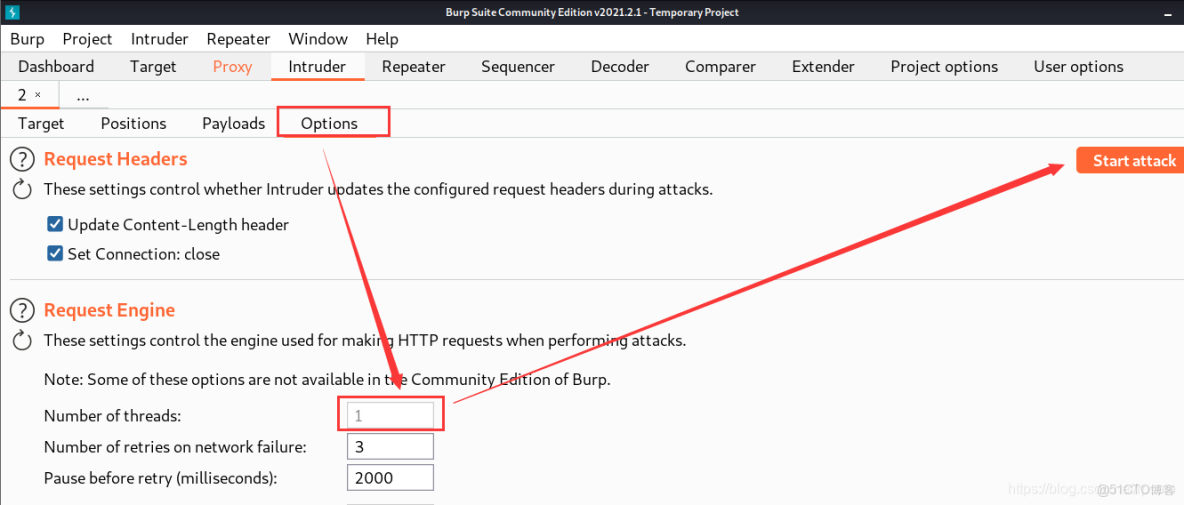Open the Project menu
The height and width of the screenshot is (505, 1184).
[x=88, y=39]
